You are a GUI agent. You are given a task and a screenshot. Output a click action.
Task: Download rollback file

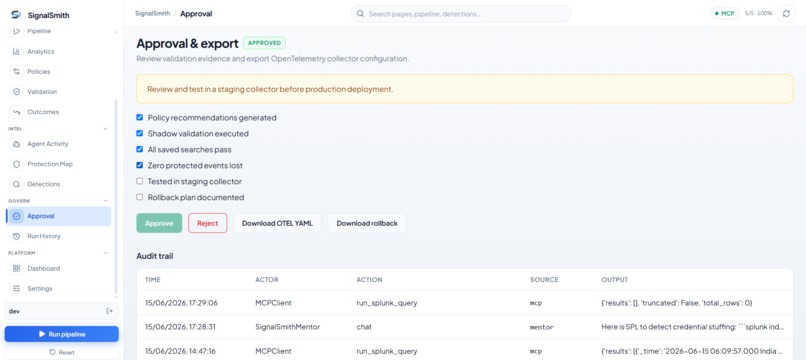click(367, 223)
